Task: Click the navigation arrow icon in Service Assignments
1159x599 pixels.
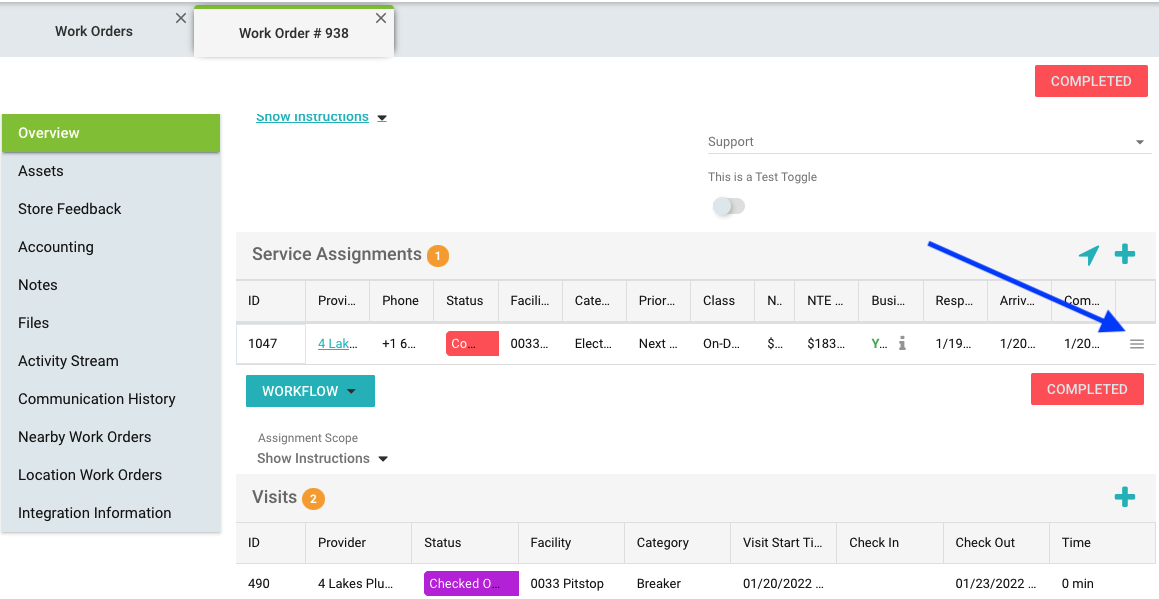Action: click(1088, 255)
